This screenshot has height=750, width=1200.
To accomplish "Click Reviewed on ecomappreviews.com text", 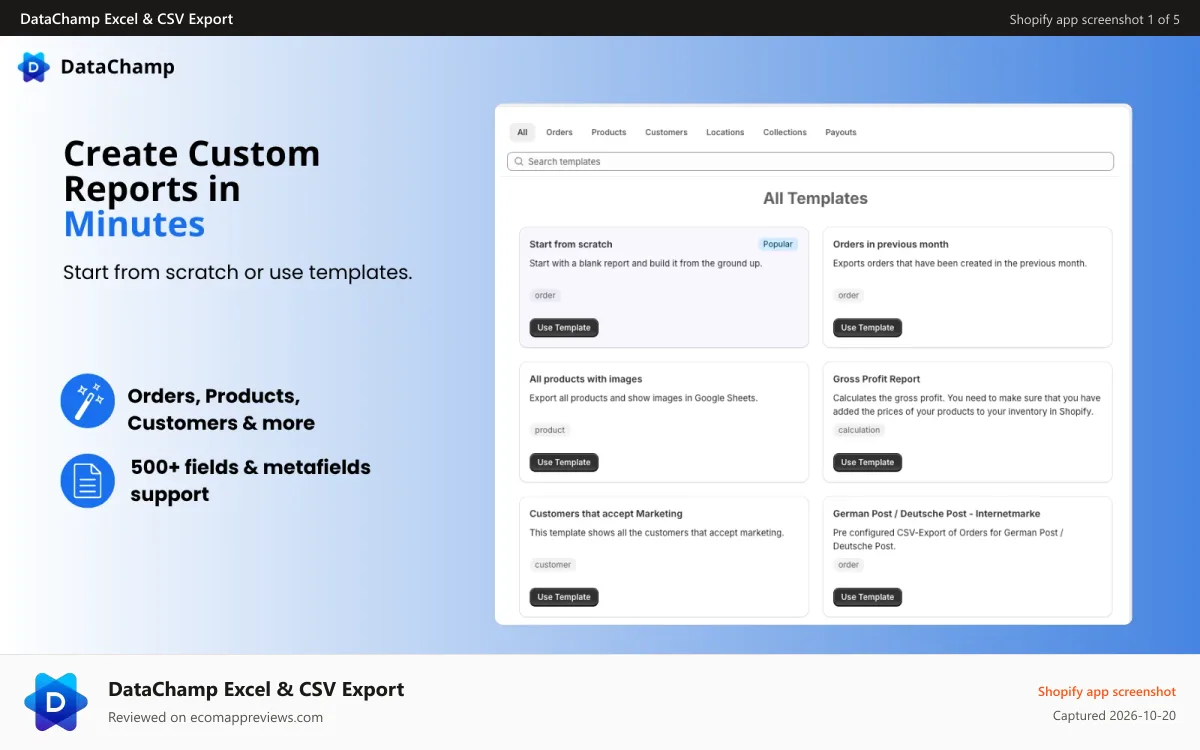I will (x=216, y=717).
